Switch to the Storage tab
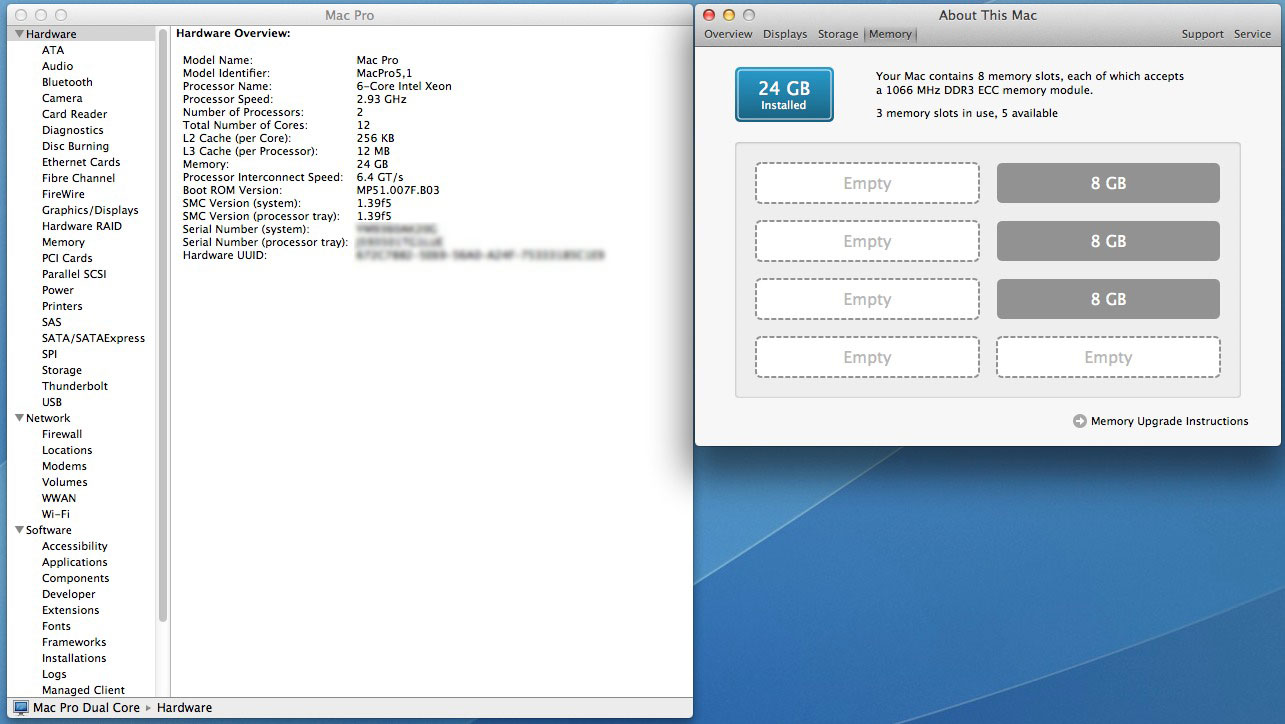This screenshot has width=1285, height=724. tap(838, 34)
